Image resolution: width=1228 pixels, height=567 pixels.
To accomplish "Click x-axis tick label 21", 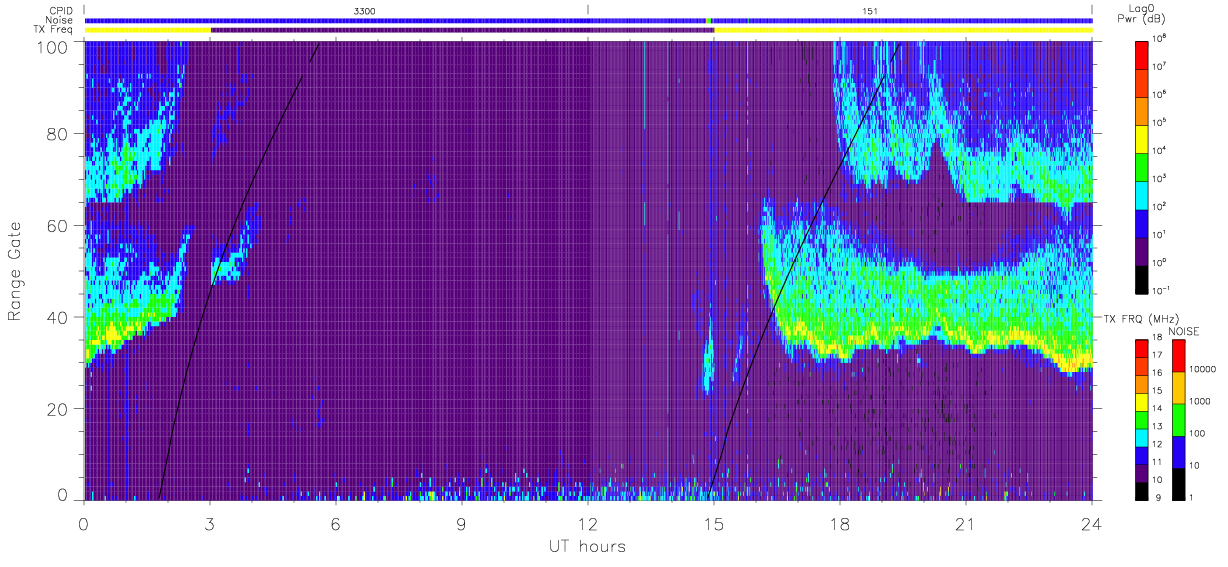I will click(x=966, y=523).
